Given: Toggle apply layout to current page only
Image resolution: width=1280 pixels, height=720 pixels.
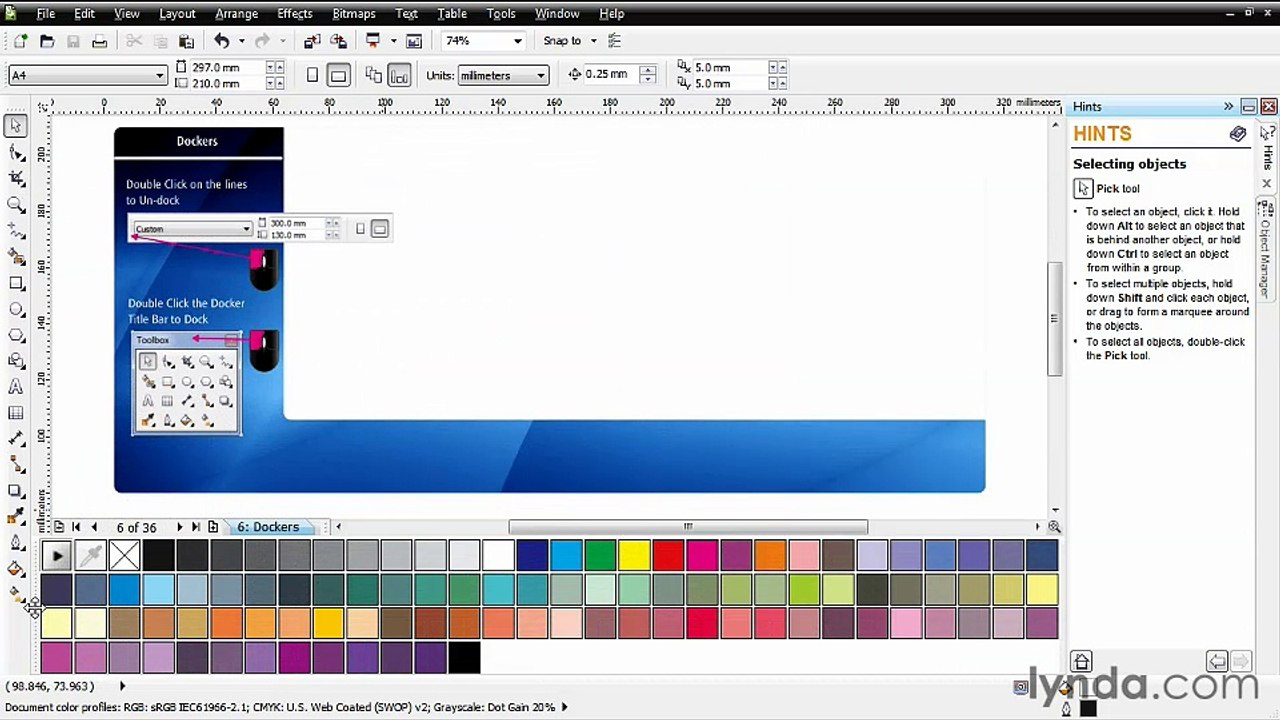Looking at the screenshot, I should (399, 75).
